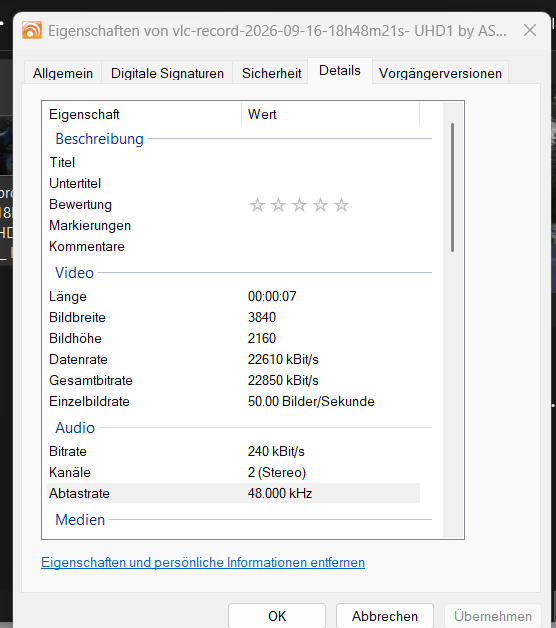Click the Untertitel value field
The width and height of the screenshot is (556, 628).
point(332,183)
